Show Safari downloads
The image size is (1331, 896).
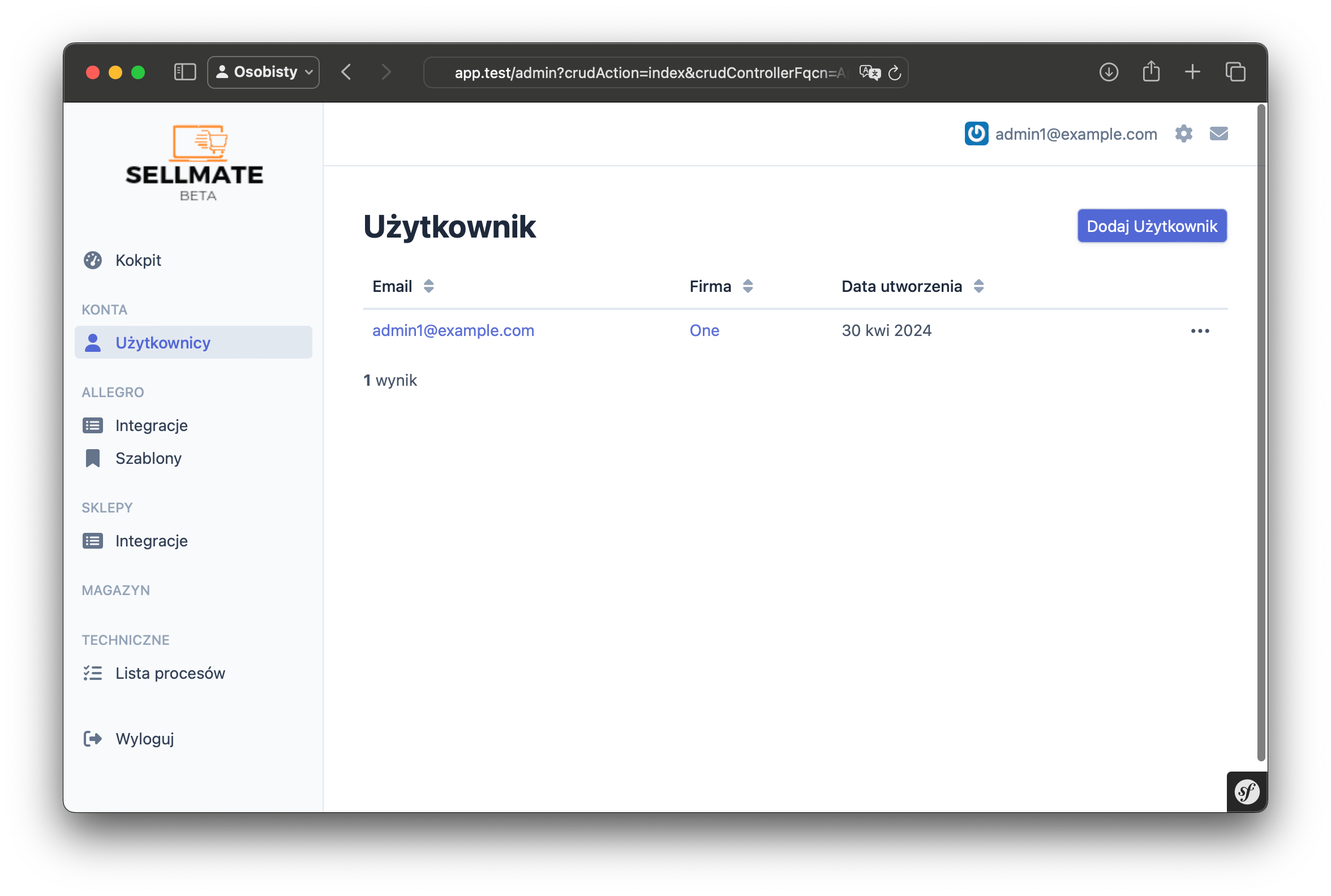[1109, 72]
